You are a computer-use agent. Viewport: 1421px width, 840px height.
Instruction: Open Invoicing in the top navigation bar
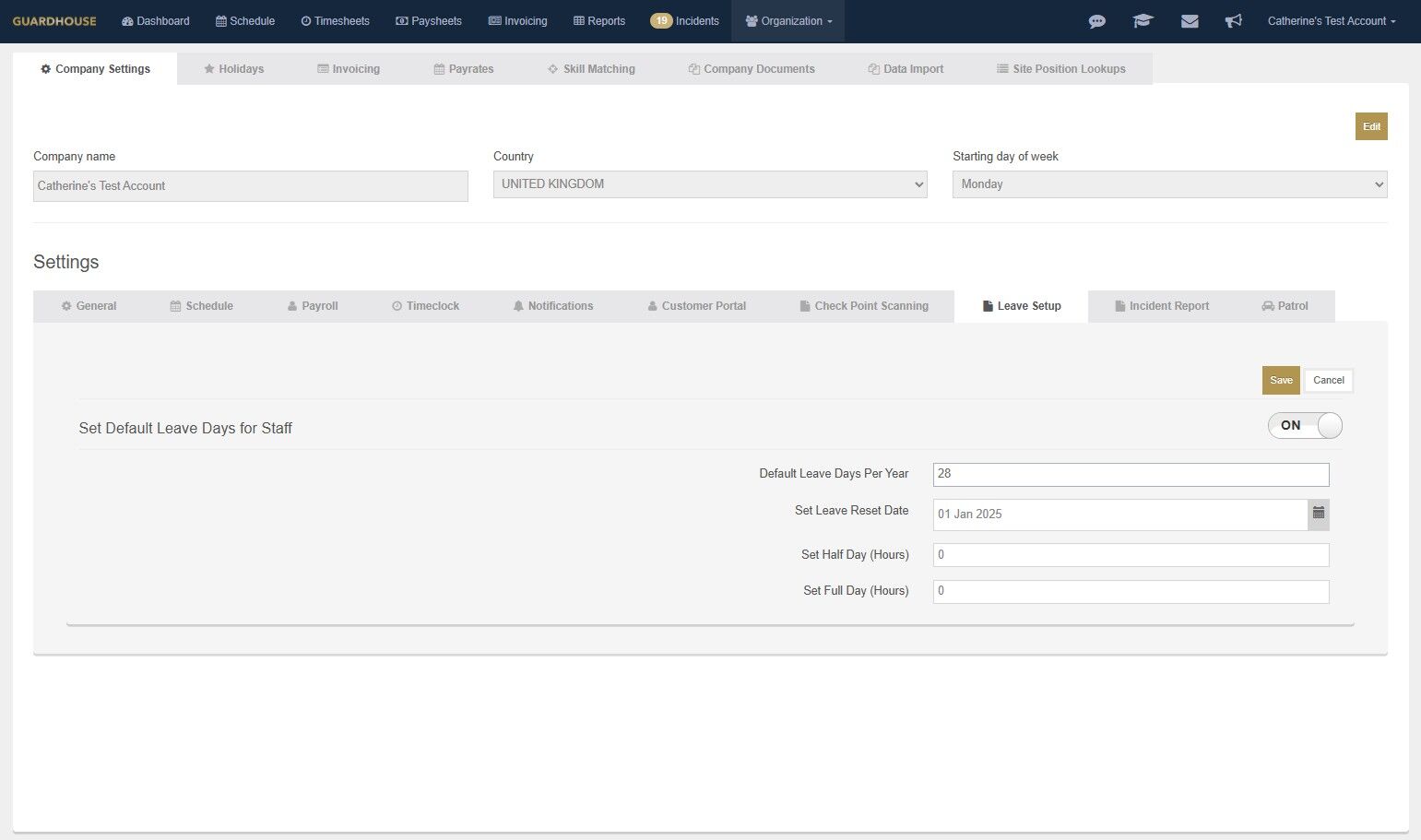[x=517, y=21]
